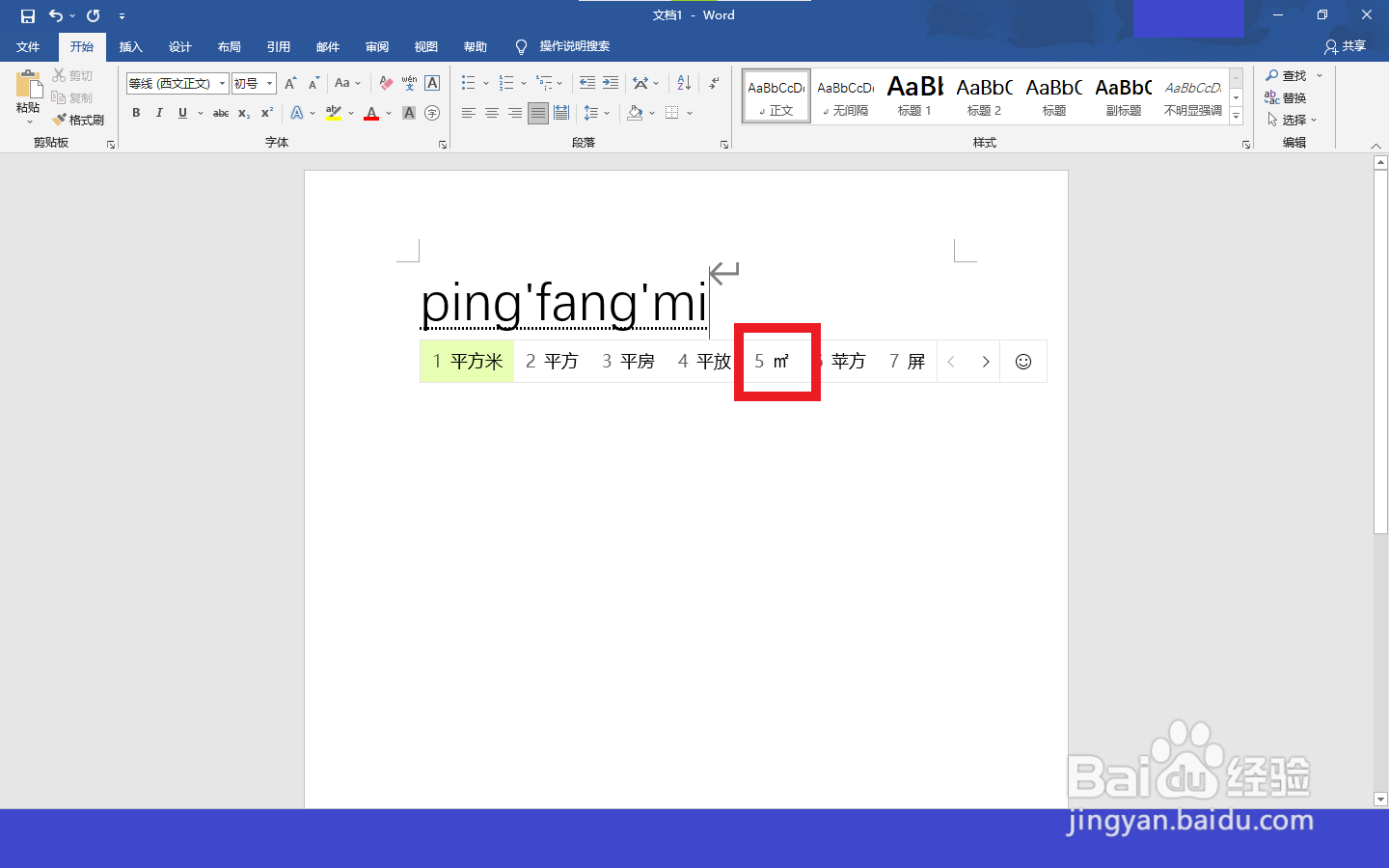The width and height of the screenshot is (1389, 868).
Task: Clear all formatting with the eraser icon
Action: [x=386, y=84]
